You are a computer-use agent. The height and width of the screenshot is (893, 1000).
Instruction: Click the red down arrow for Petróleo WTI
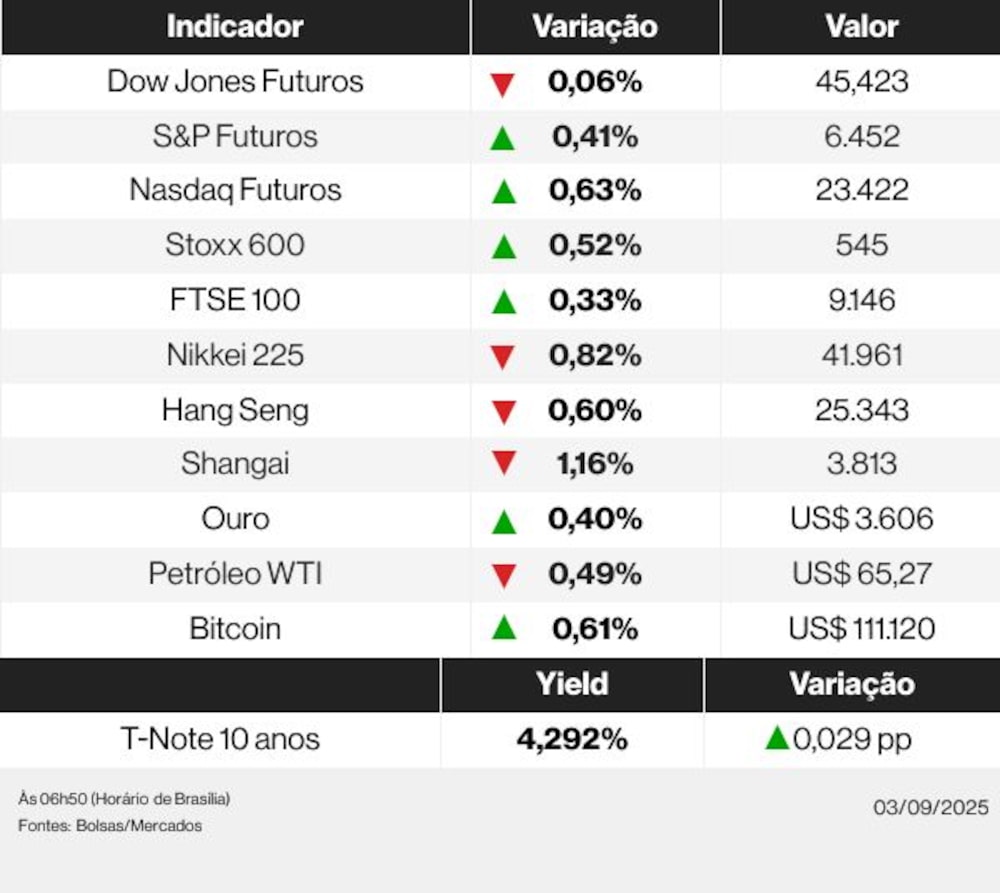click(504, 575)
